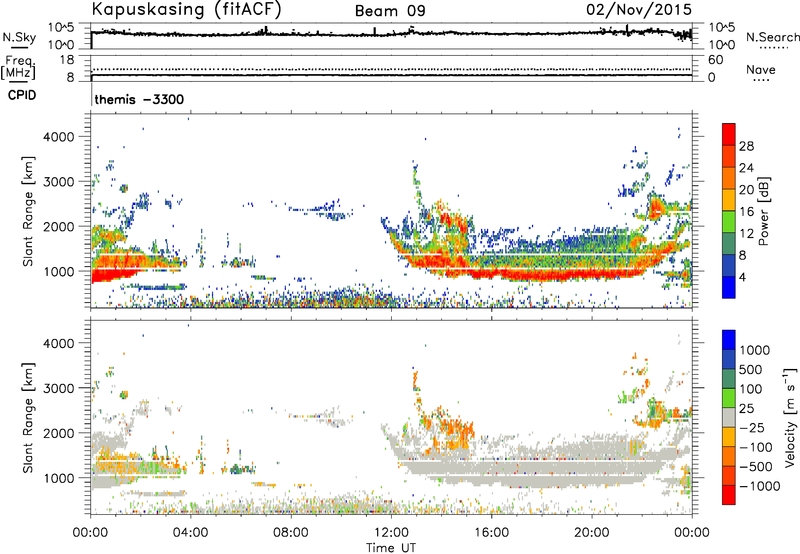Click the '4' tick on the Power scale
The width and height of the screenshot is (800, 554).
click(743, 277)
